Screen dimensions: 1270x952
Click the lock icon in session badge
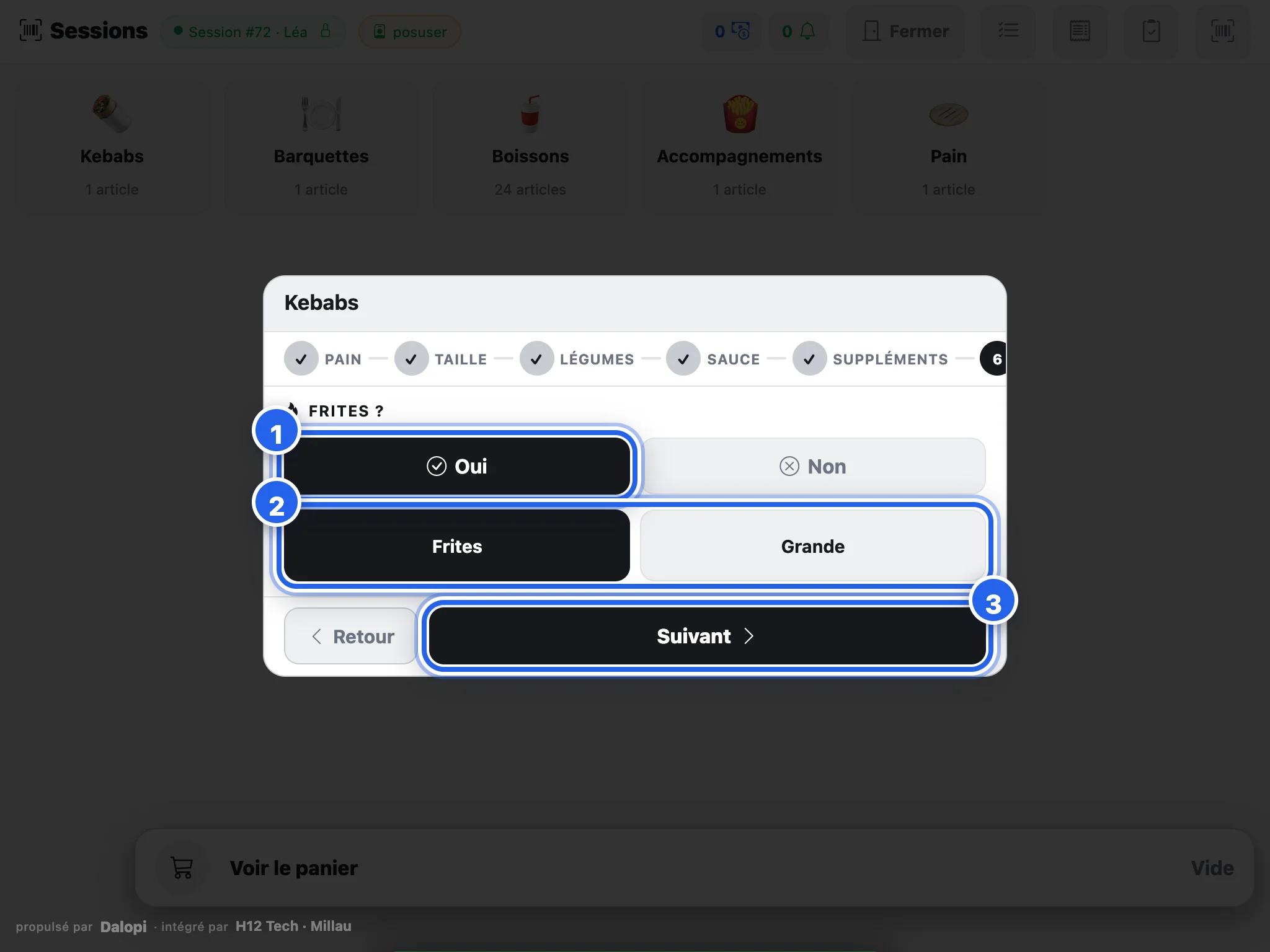326,30
